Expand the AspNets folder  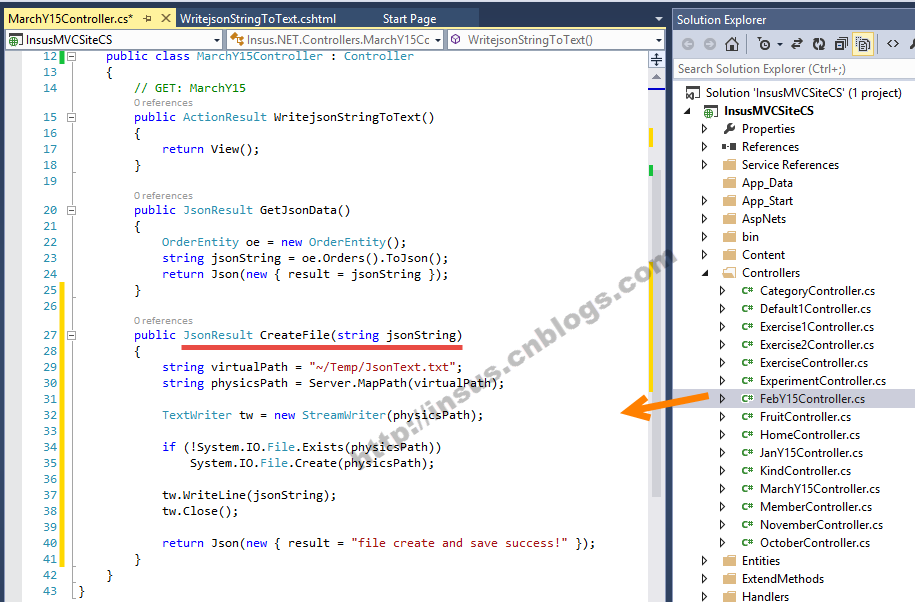[x=705, y=219]
